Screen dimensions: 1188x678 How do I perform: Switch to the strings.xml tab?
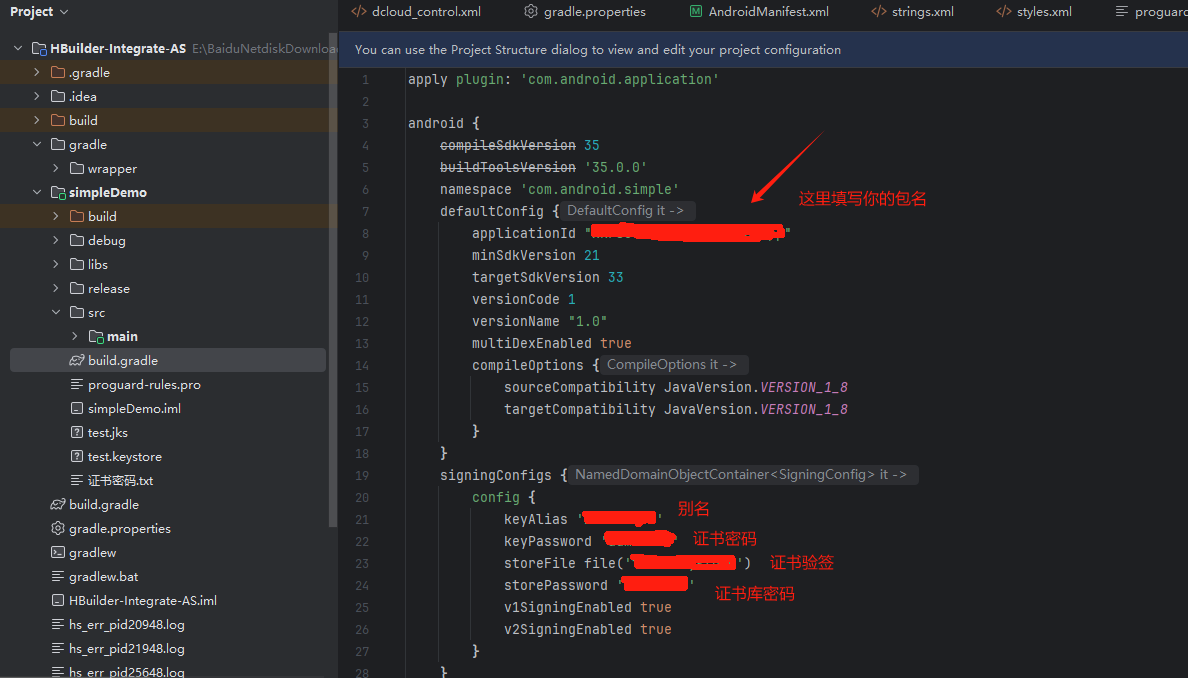[x=912, y=12]
